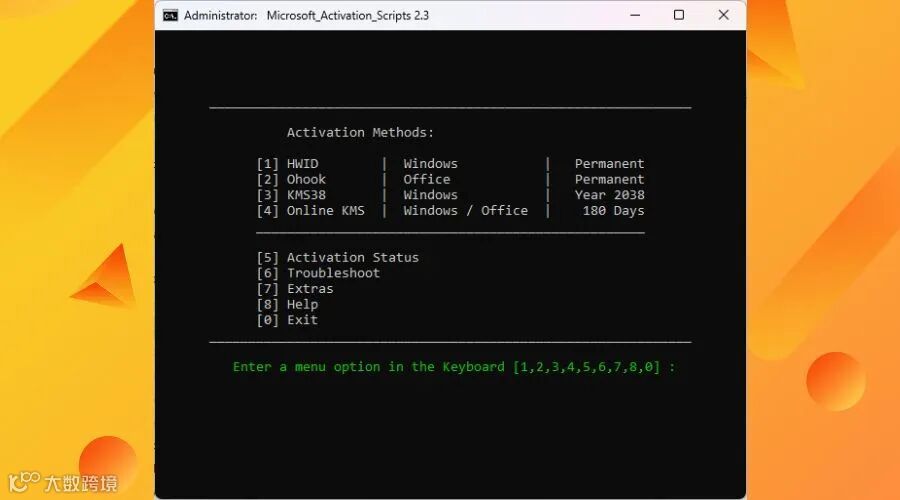Screen dimensions: 900x500
Task: Click the '[1] HWID' menu line
Action: (288, 164)
